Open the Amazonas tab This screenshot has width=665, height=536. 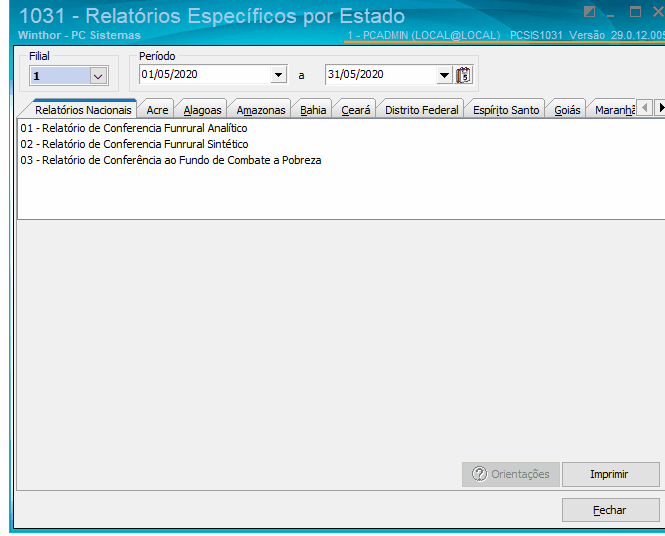[x=261, y=110]
